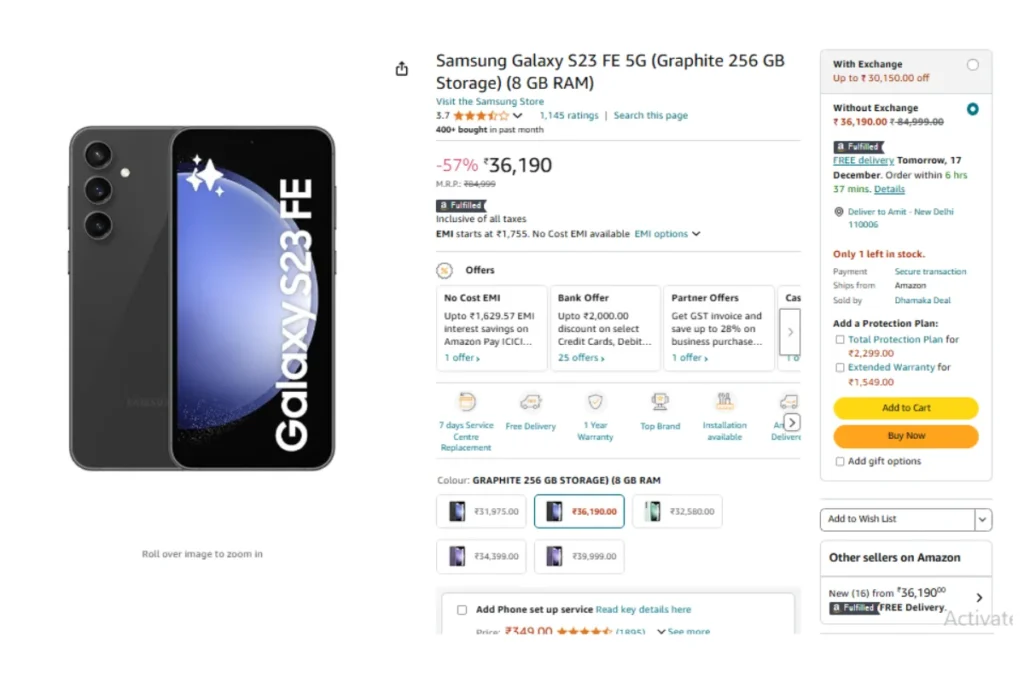Enable Add gift options checkbox
This screenshot has height=683, width=1024.
tap(840, 462)
